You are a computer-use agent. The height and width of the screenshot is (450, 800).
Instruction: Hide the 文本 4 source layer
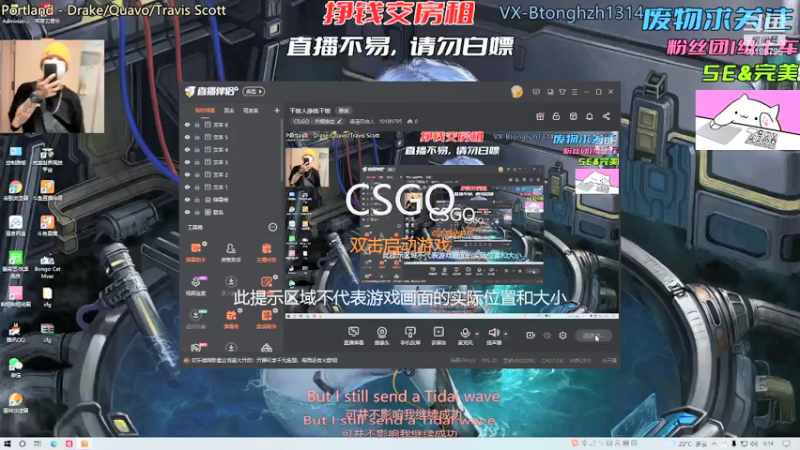pos(187,149)
